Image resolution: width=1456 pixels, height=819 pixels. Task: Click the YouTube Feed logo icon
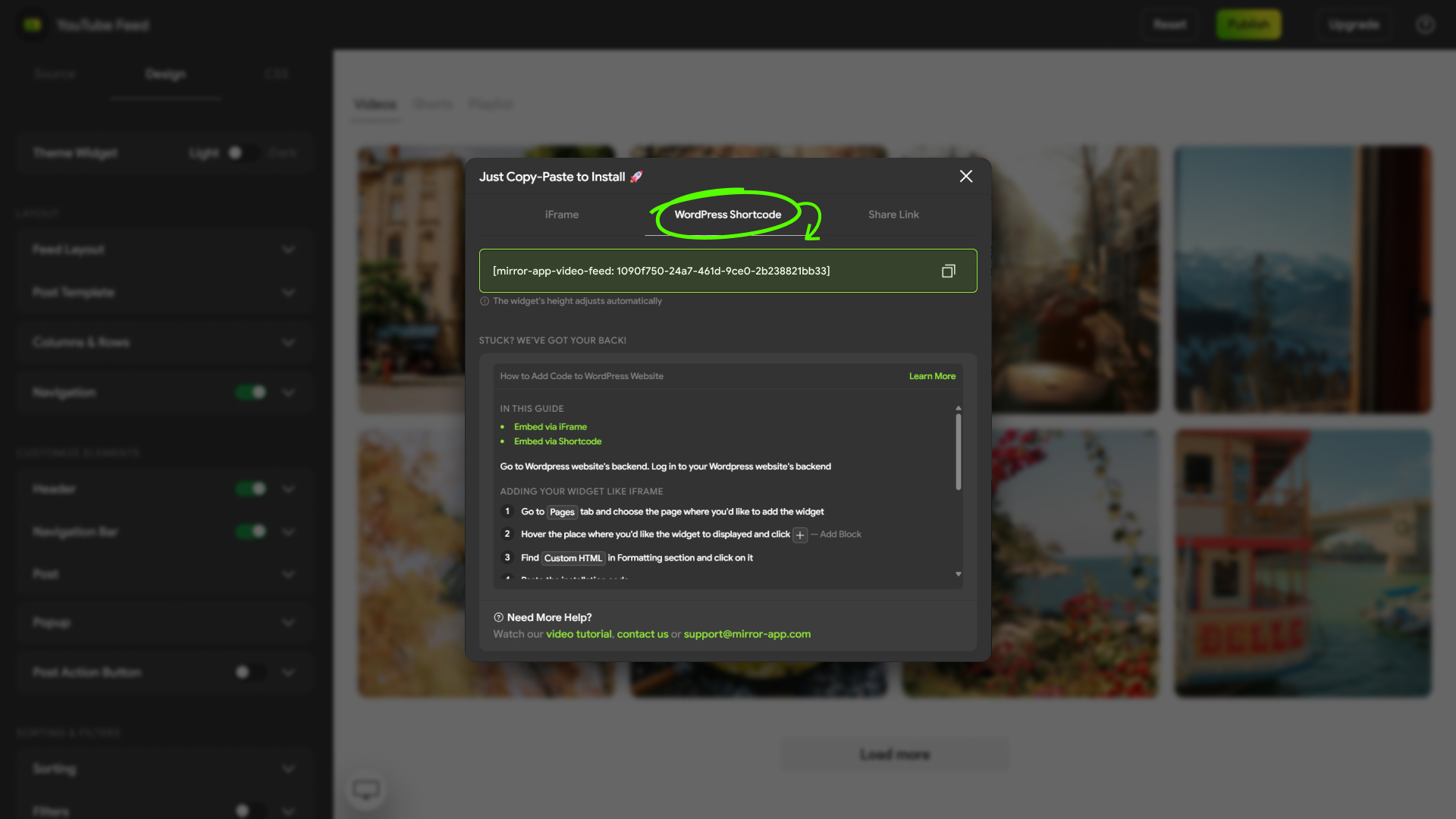(32, 24)
